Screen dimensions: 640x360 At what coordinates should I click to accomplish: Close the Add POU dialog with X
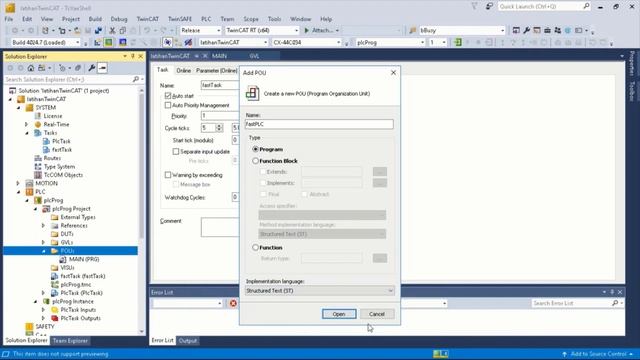click(393, 73)
